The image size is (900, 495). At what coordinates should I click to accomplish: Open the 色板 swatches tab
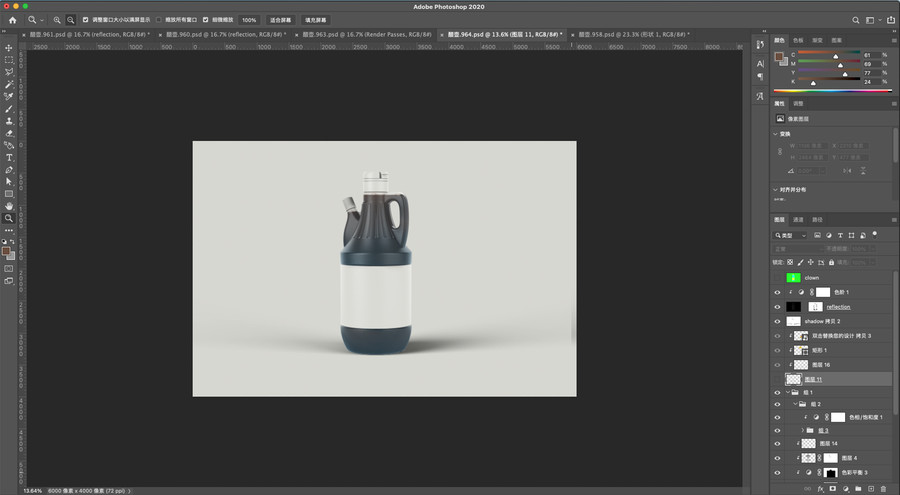click(x=798, y=41)
